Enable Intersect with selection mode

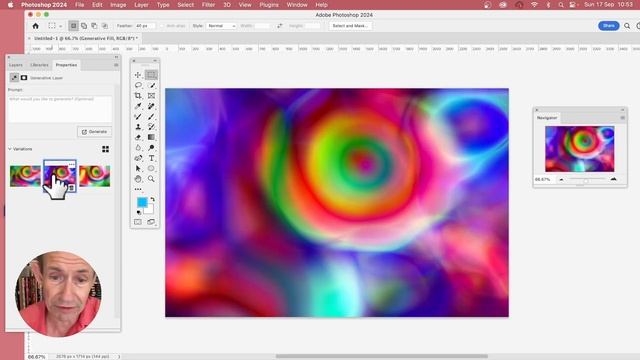[105, 26]
